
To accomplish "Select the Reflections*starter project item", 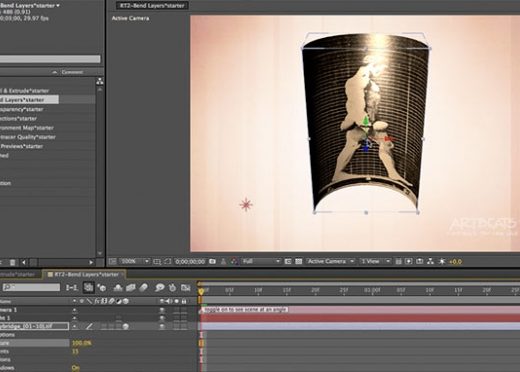I will pyautogui.click(x=19, y=119).
